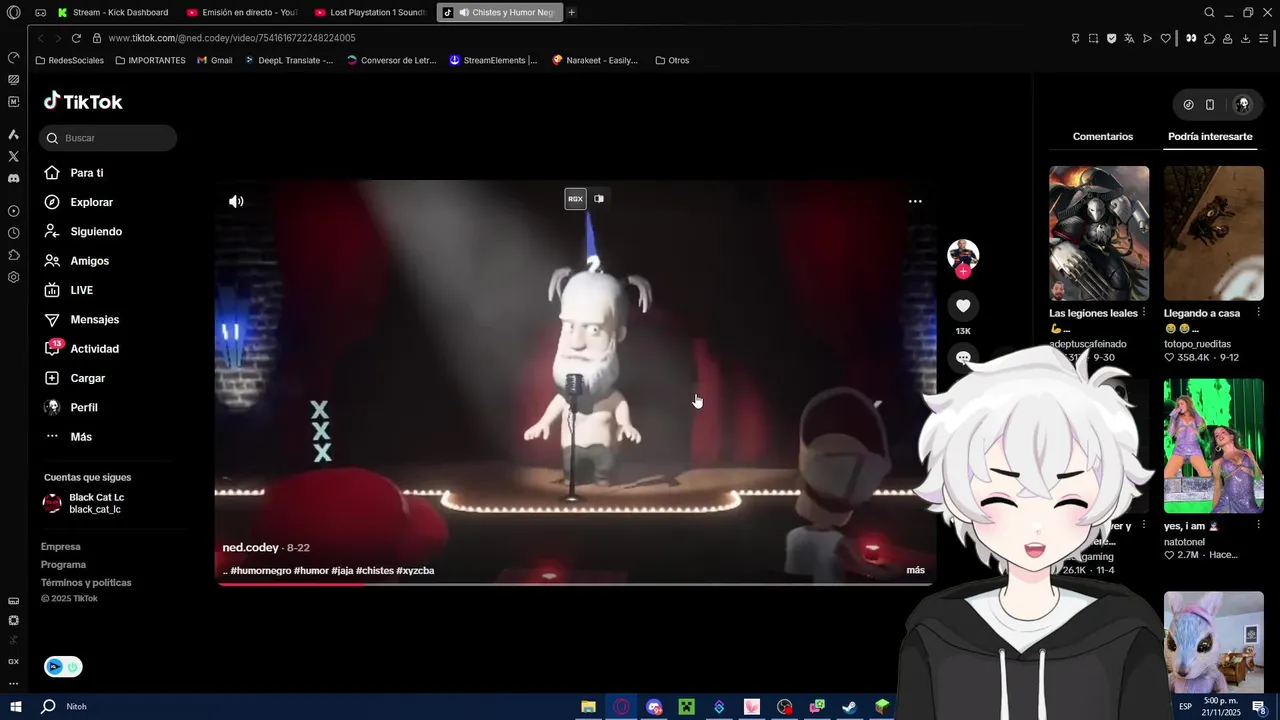Expand the Empresa footer section

point(61,547)
